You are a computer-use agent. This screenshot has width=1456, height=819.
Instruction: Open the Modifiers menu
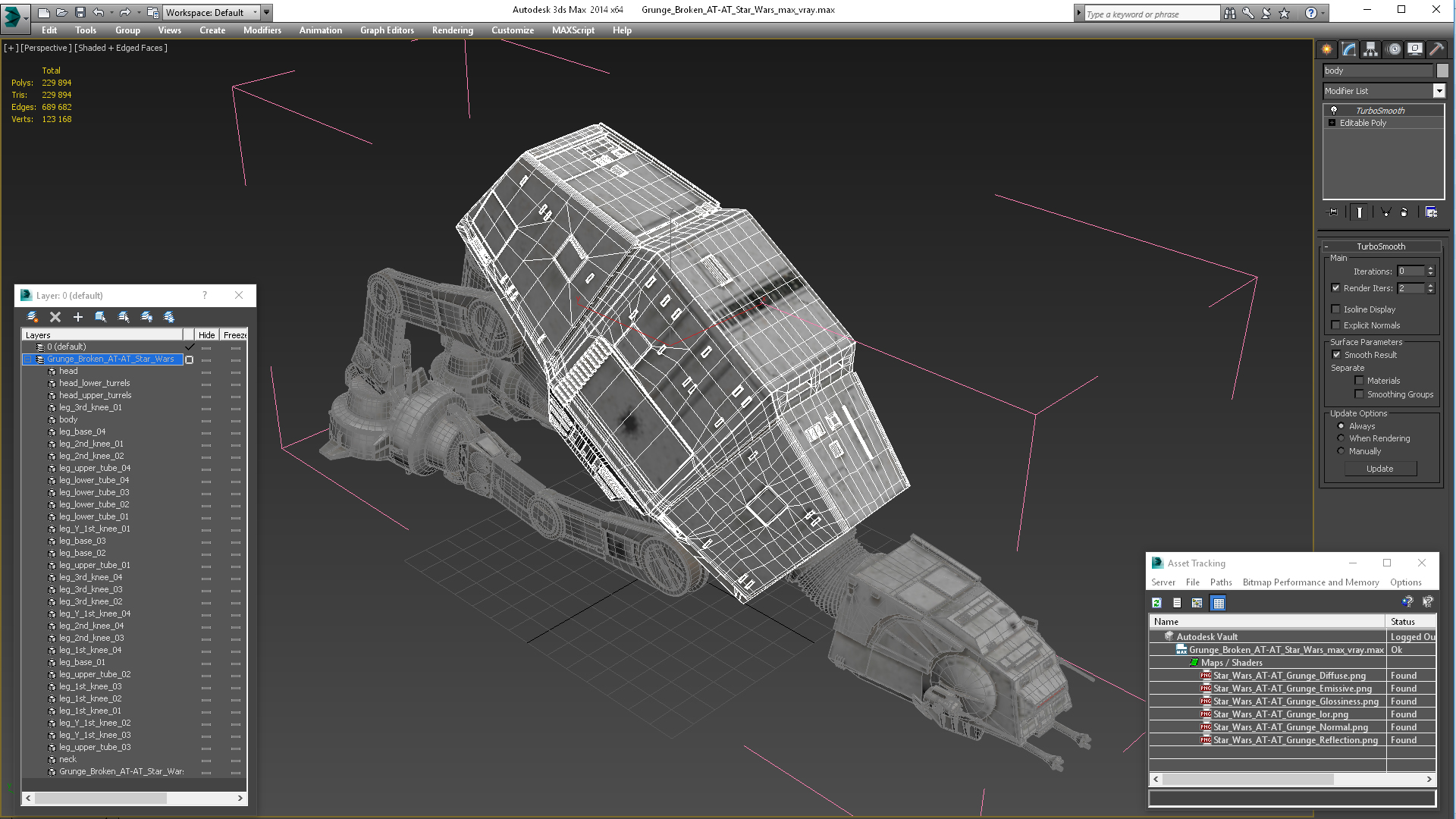262,30
